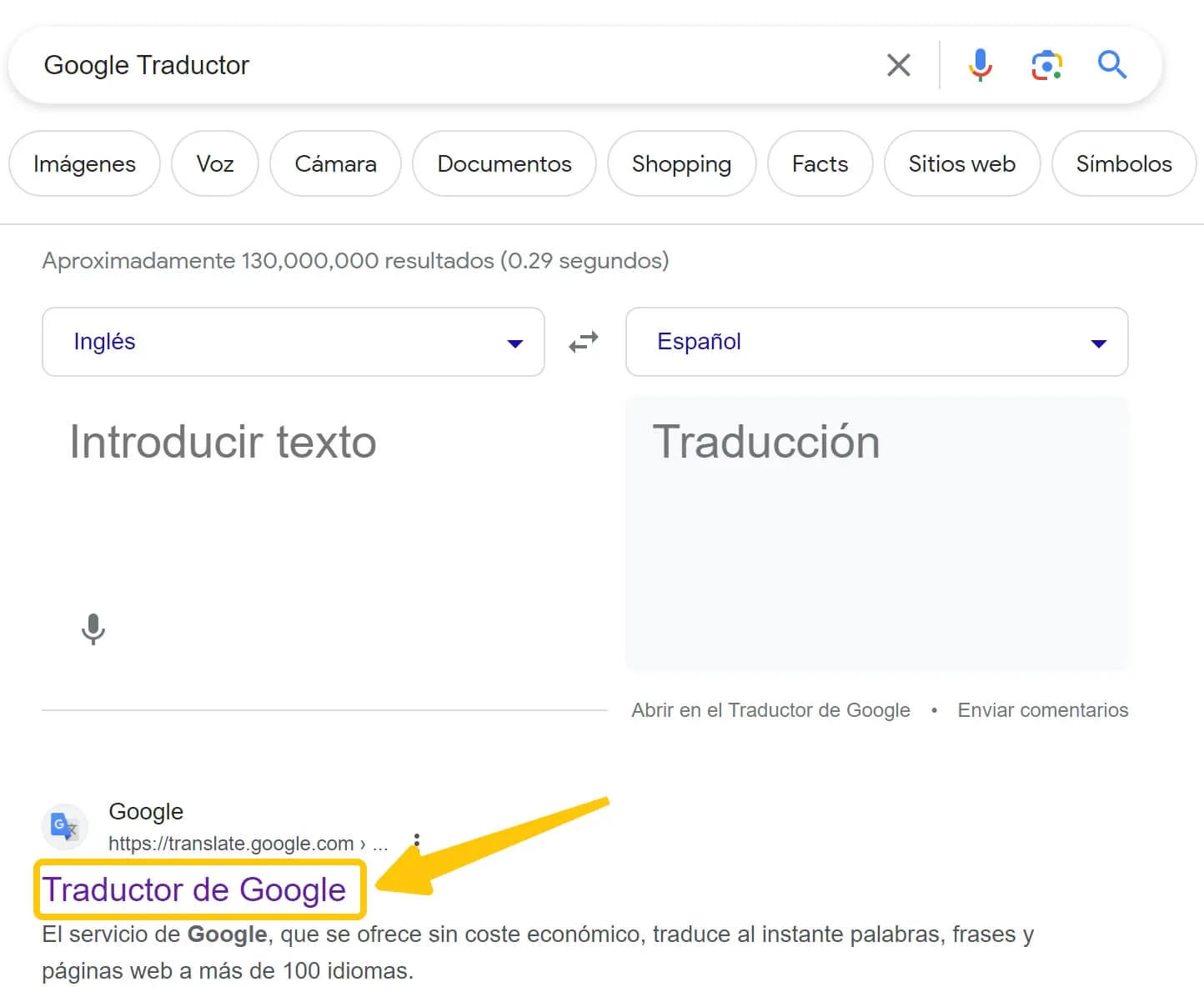1204x1007 pixels.
Task: Click the results count text 'Aproximadamente 130,000,000 resultados'
Action: tap(268, 261)
